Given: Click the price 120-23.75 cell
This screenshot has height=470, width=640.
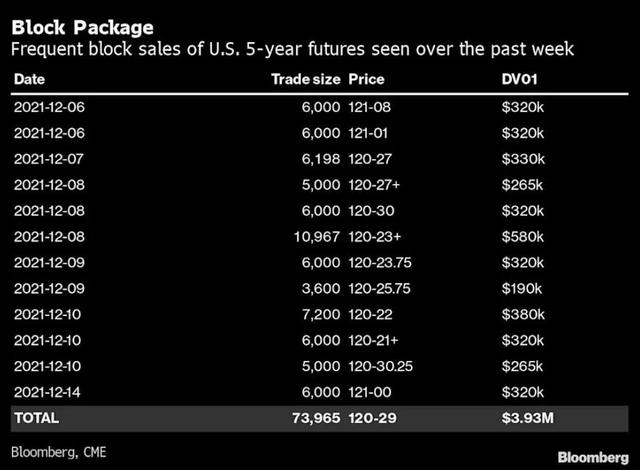Looking at the screenshot, I should pos(384,262).
